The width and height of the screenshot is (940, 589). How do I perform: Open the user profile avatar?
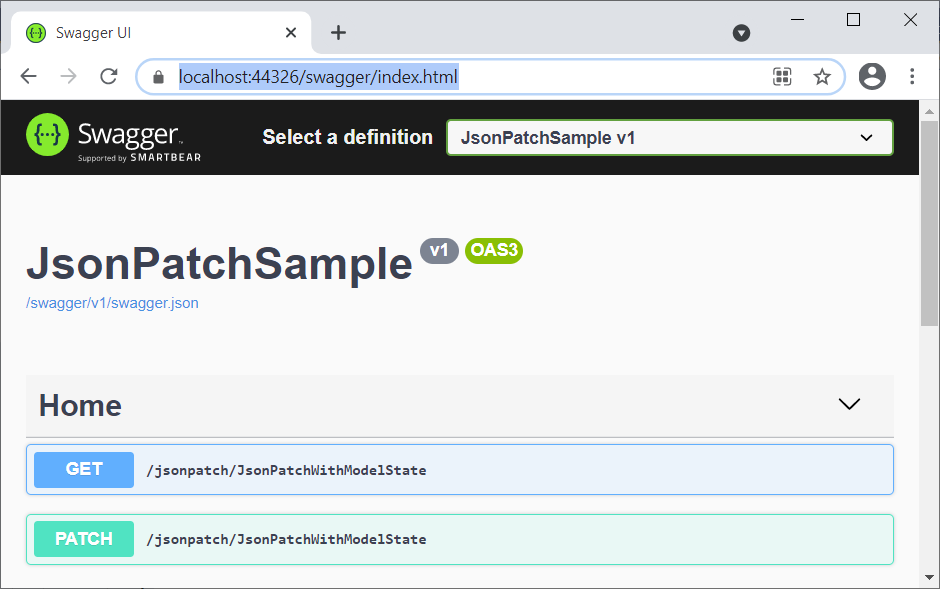tap(872, 76)
